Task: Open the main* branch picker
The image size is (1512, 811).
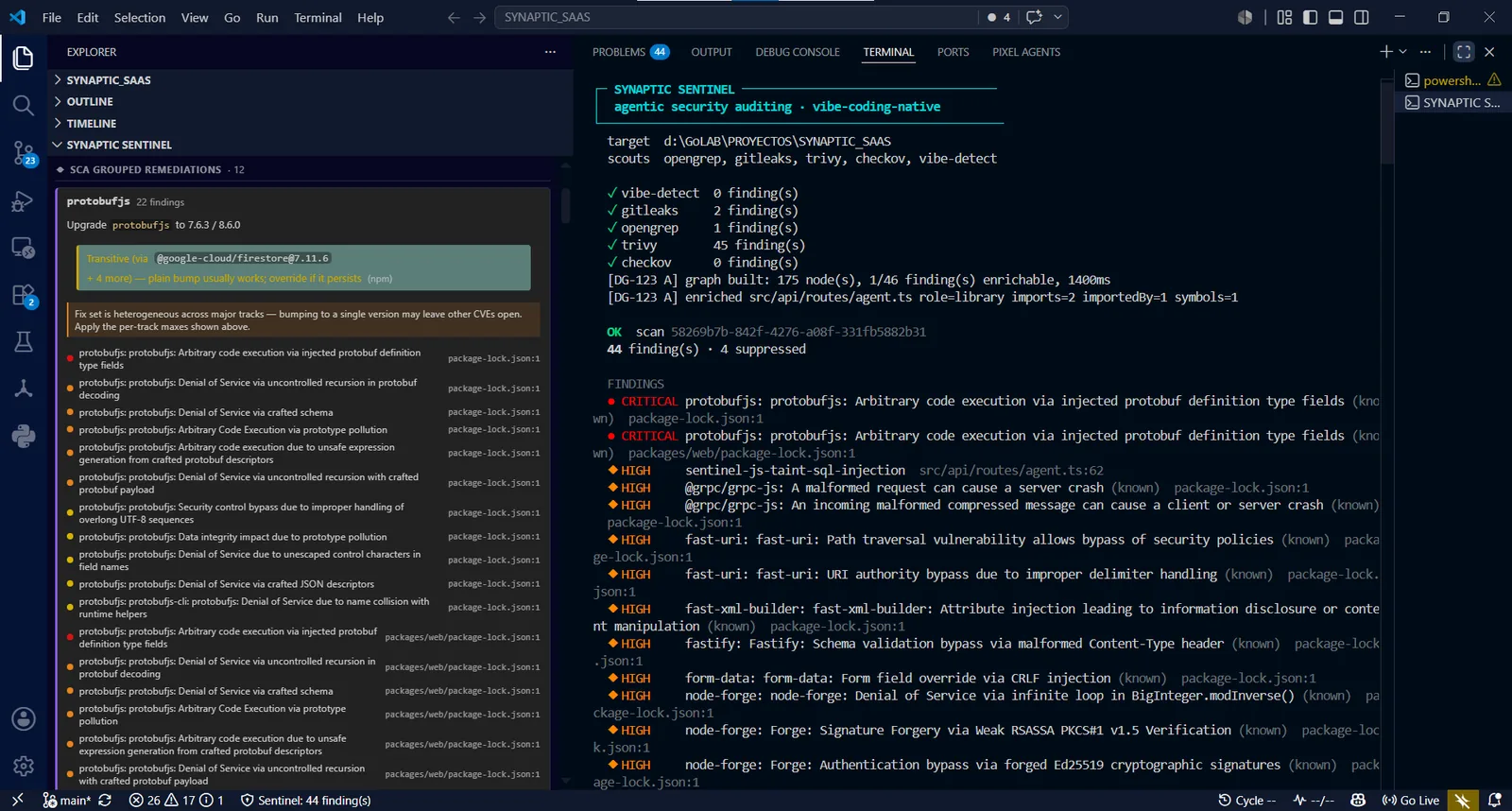Action: point(66,800)
